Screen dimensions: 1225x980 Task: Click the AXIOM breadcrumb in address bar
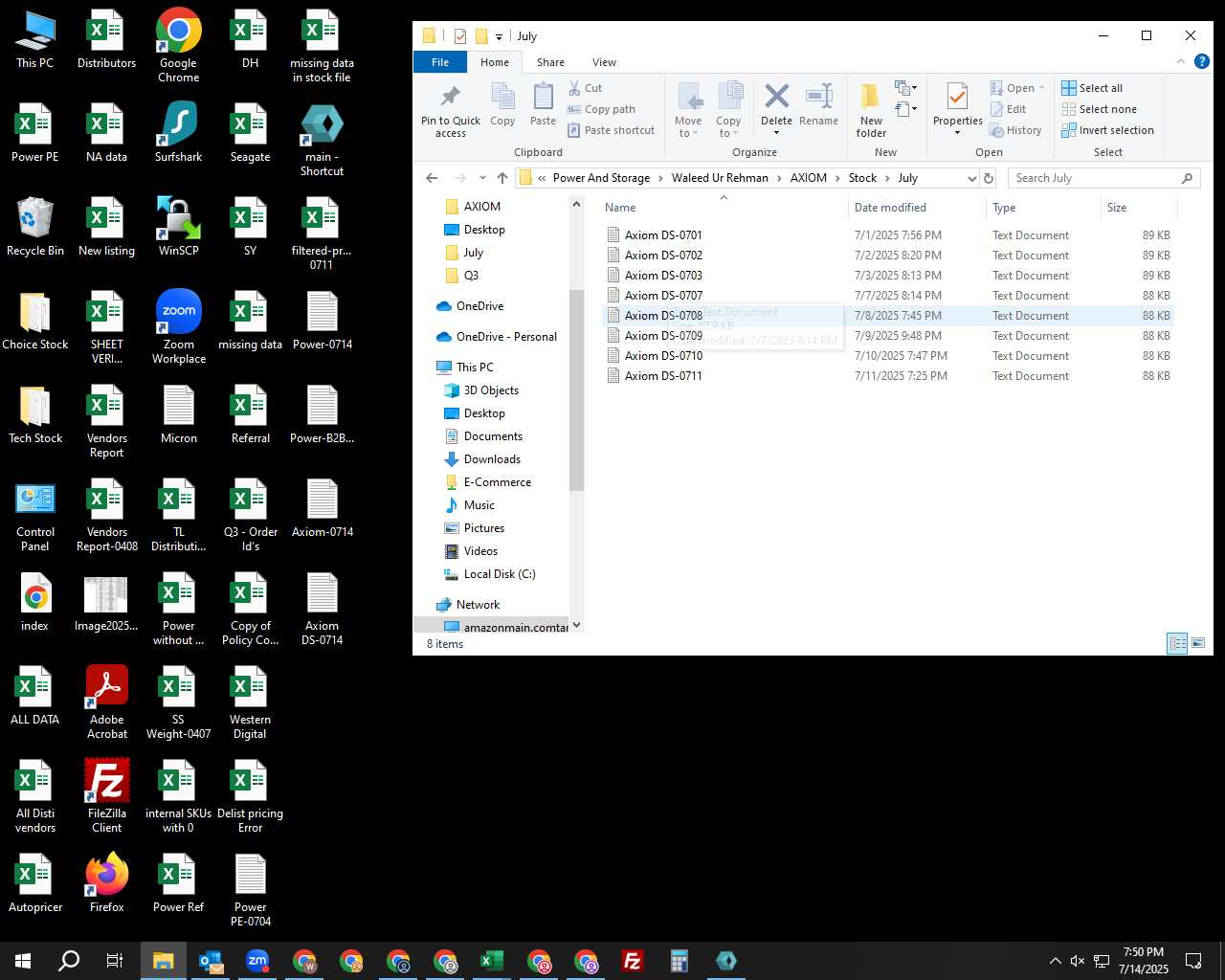tap(808, 178)
